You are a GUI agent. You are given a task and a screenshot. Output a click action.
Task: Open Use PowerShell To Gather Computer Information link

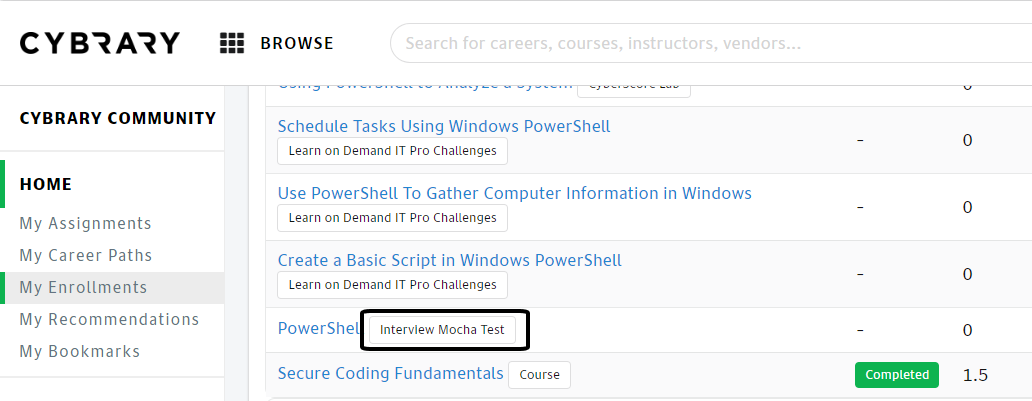coord(515,193)
